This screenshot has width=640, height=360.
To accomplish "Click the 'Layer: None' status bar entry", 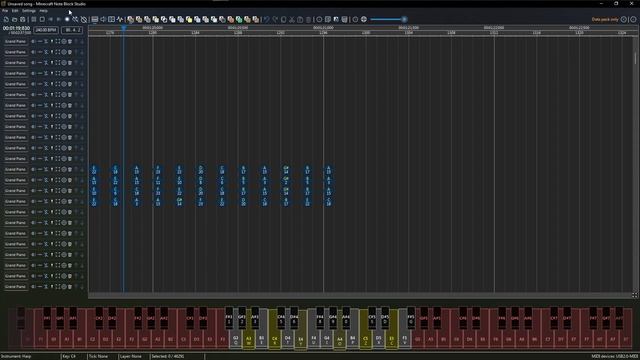I will [131, 356].
